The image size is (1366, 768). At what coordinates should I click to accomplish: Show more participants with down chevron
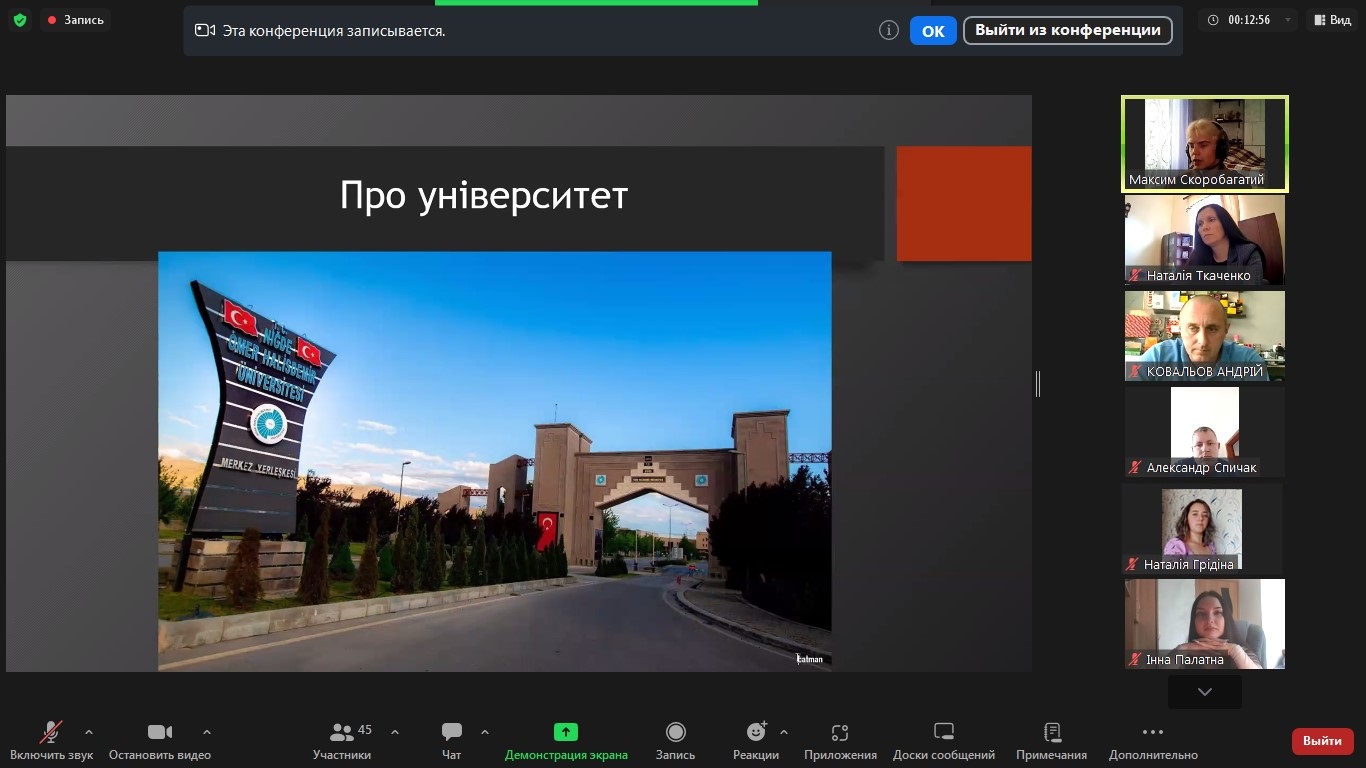click(1204, 692)
